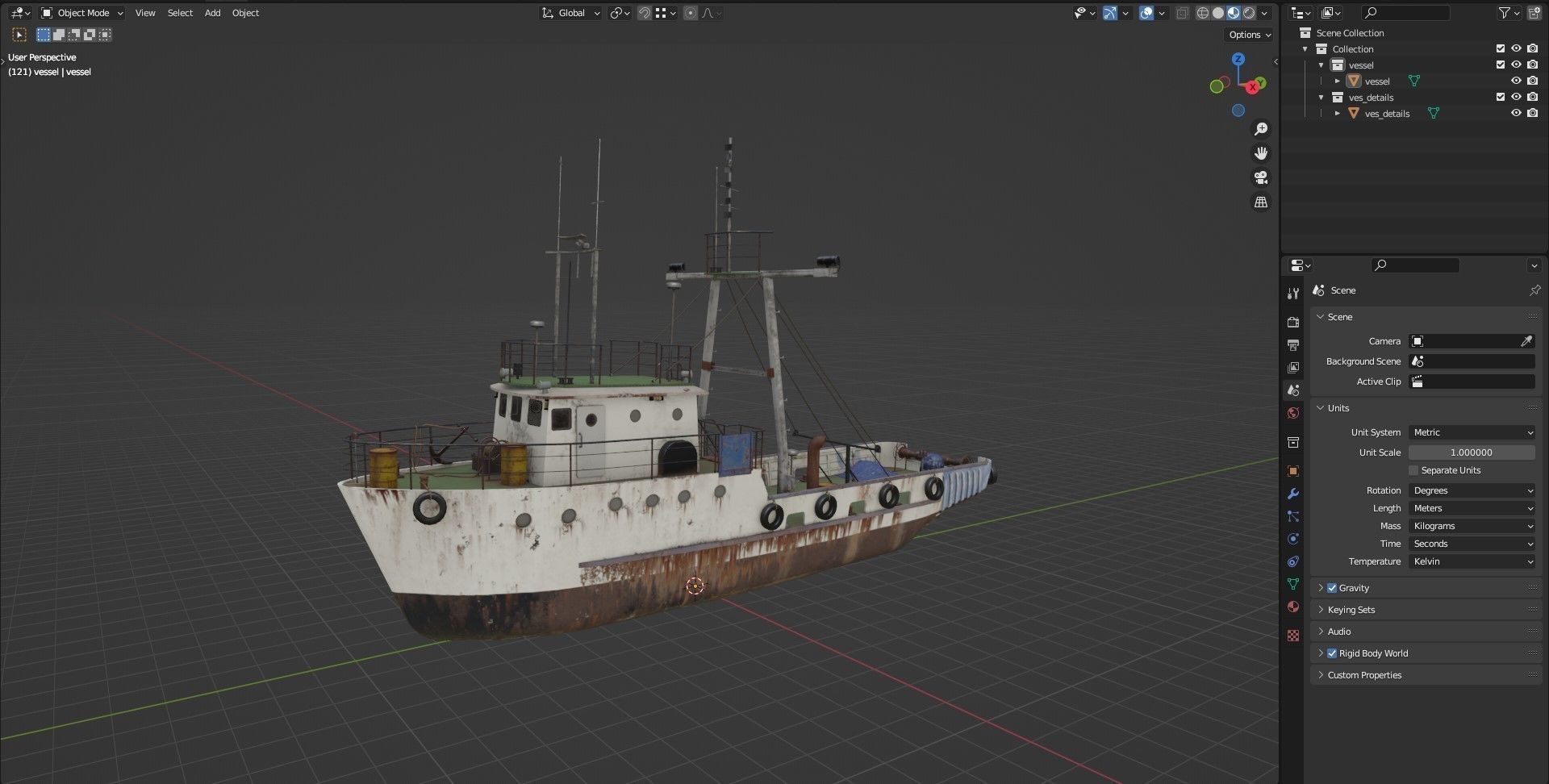This screenshot has width=1549, height=784.
Task: Open the Length Meters dropdown
Action: tap(1472, 508)
